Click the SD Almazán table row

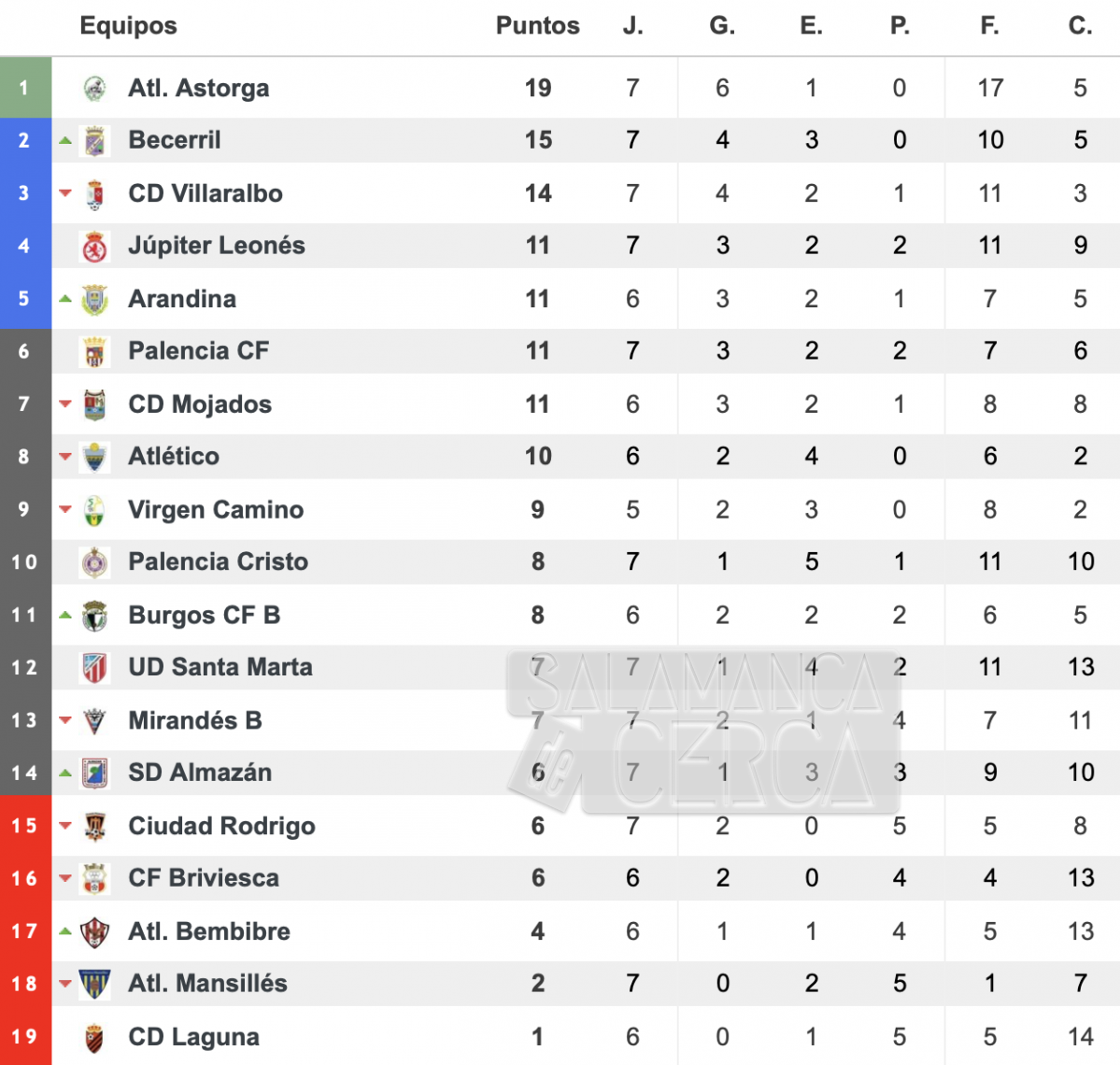coord(560,773)
